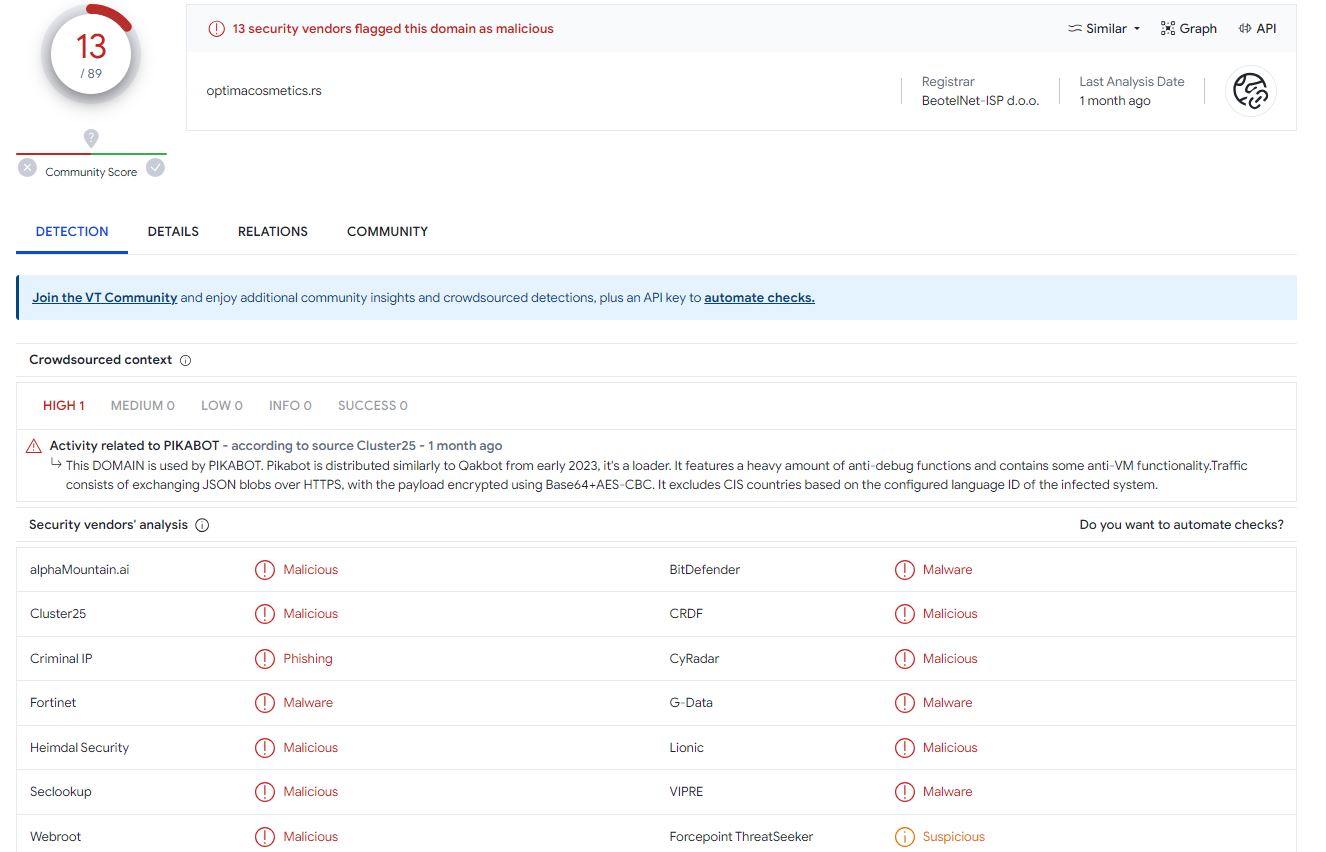Screen dimensions: 1326x852
Task: Click BitDefender malware alert icon
Action: (904, 570)
